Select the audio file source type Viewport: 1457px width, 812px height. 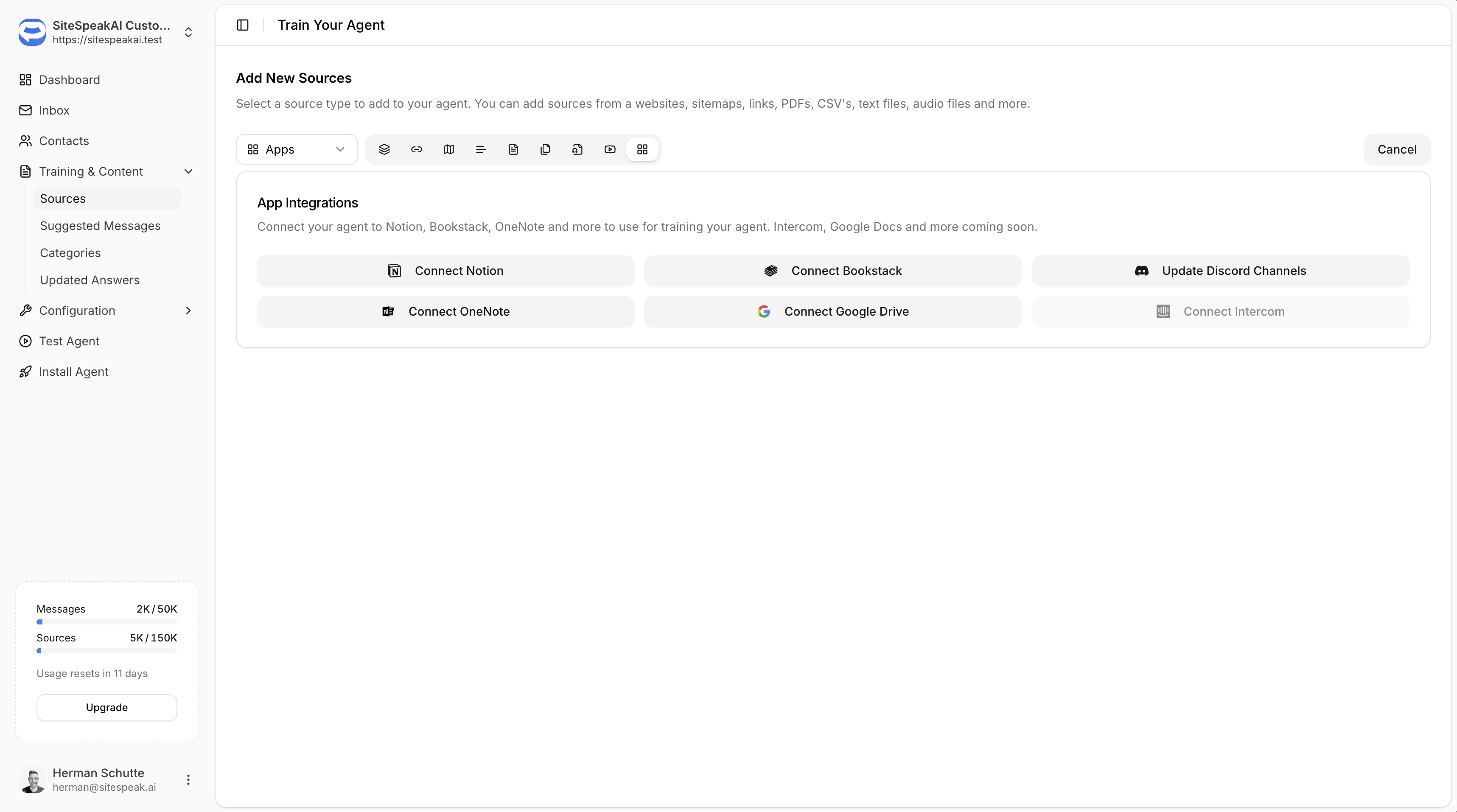tap(577, 149)
